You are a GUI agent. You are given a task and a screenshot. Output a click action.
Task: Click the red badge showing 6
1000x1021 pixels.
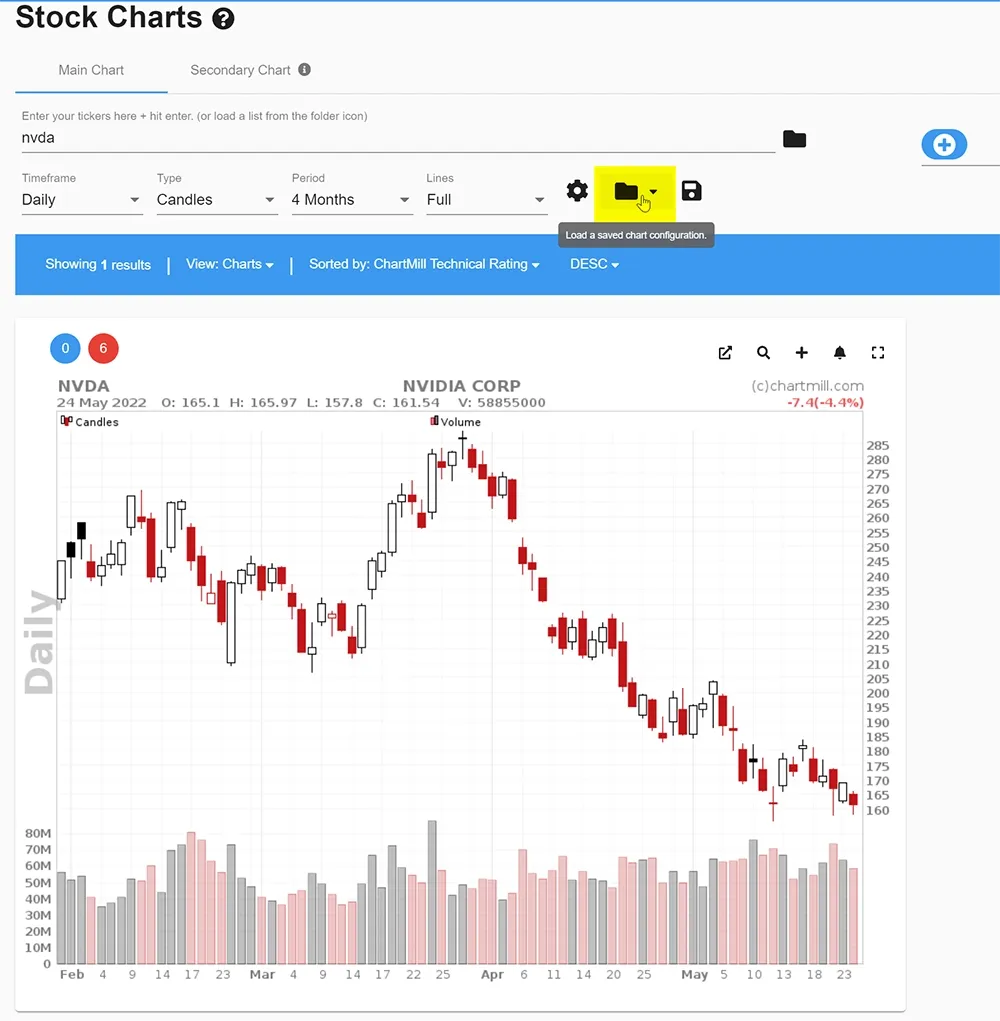tap(103, 348)
